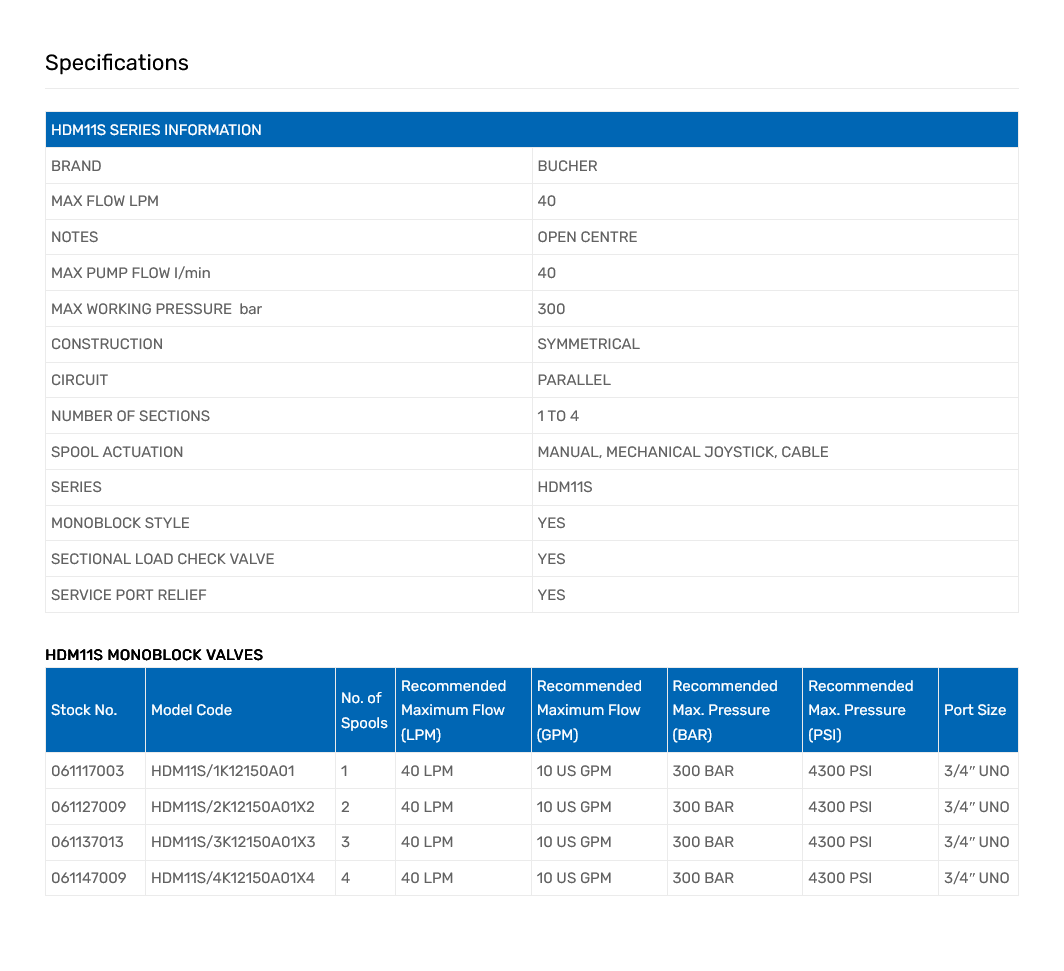This screenshot has height=971, width=1064.
Task: Click the Stock No. column header
Action: pyautogui.click(x=84, y=710)
